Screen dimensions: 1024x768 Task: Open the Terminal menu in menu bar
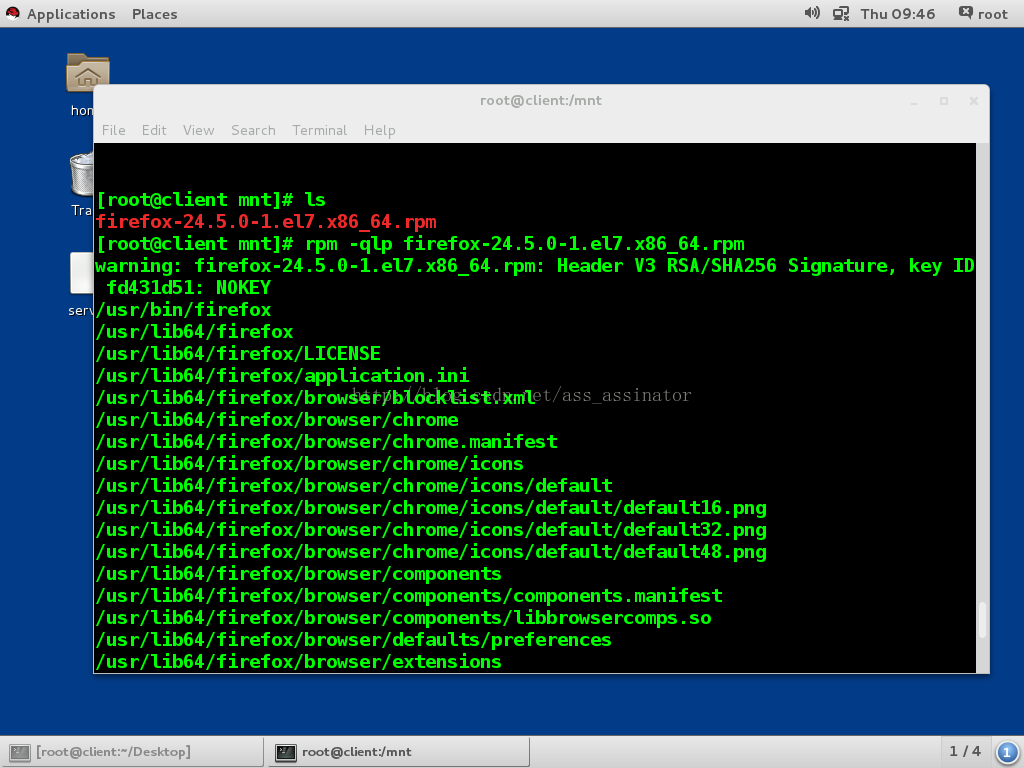coord(319,130)
